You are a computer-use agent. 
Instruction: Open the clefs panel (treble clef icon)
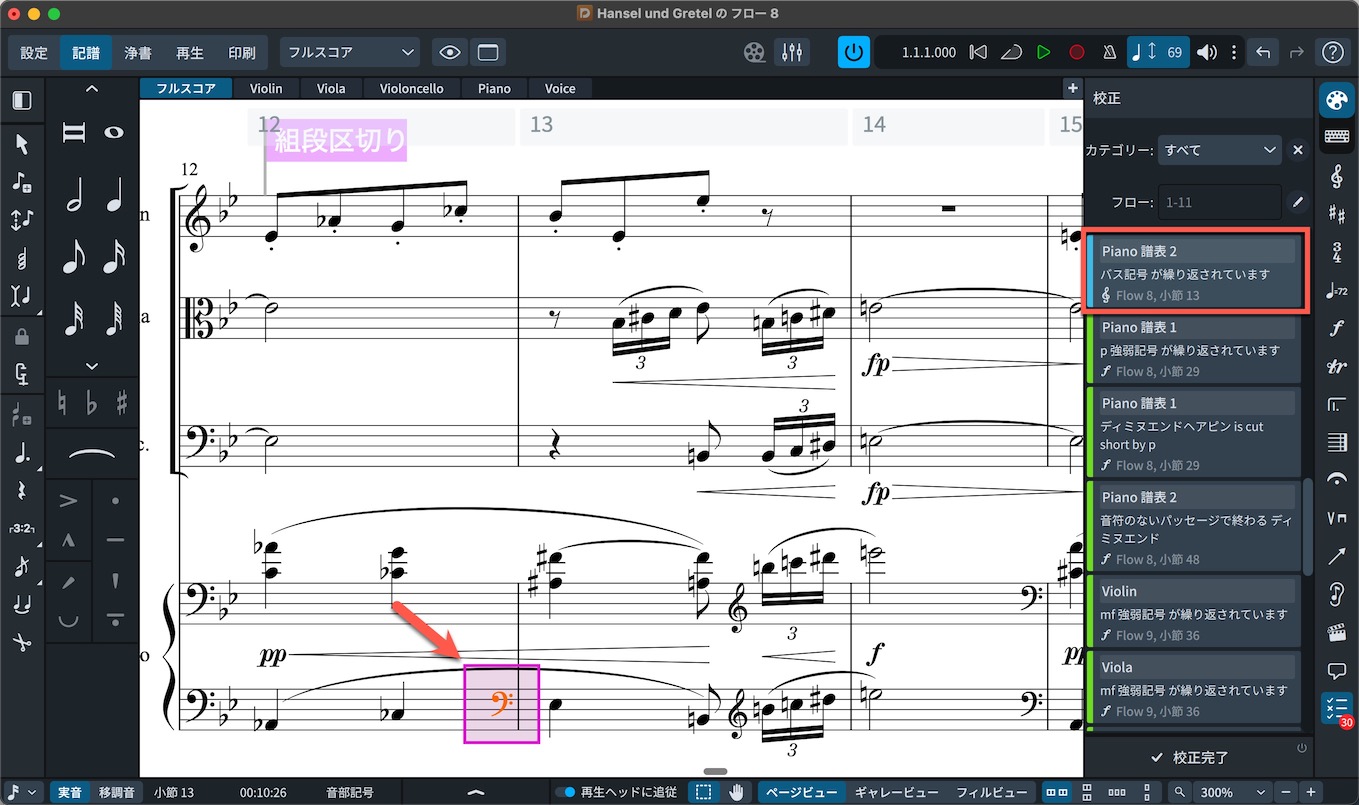(x=1336, y=176)
